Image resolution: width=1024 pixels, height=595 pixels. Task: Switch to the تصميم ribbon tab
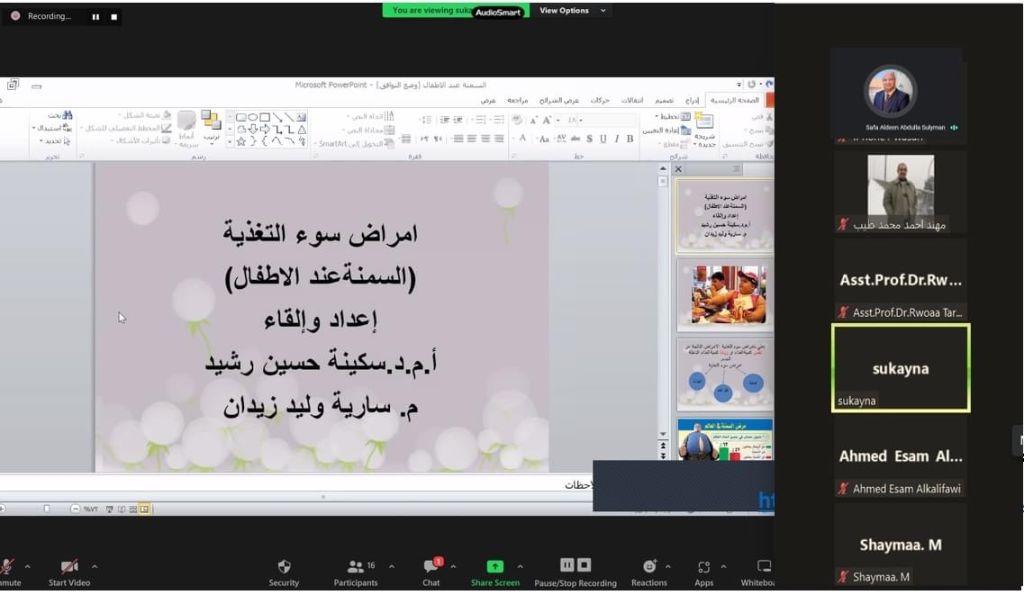point(664,100)
